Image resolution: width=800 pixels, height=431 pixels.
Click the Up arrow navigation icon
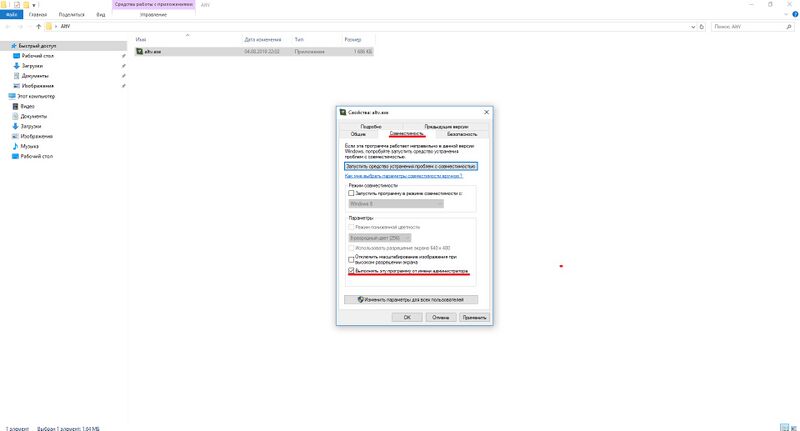[40, 26]
